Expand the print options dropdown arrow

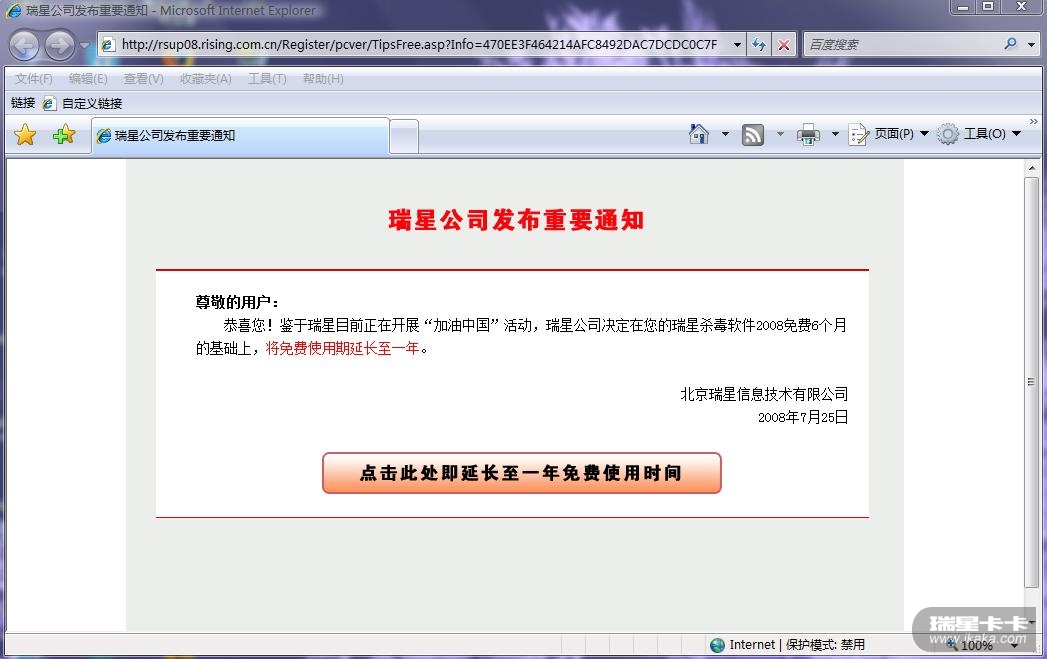pyautogui.click(x=835, y=134)
